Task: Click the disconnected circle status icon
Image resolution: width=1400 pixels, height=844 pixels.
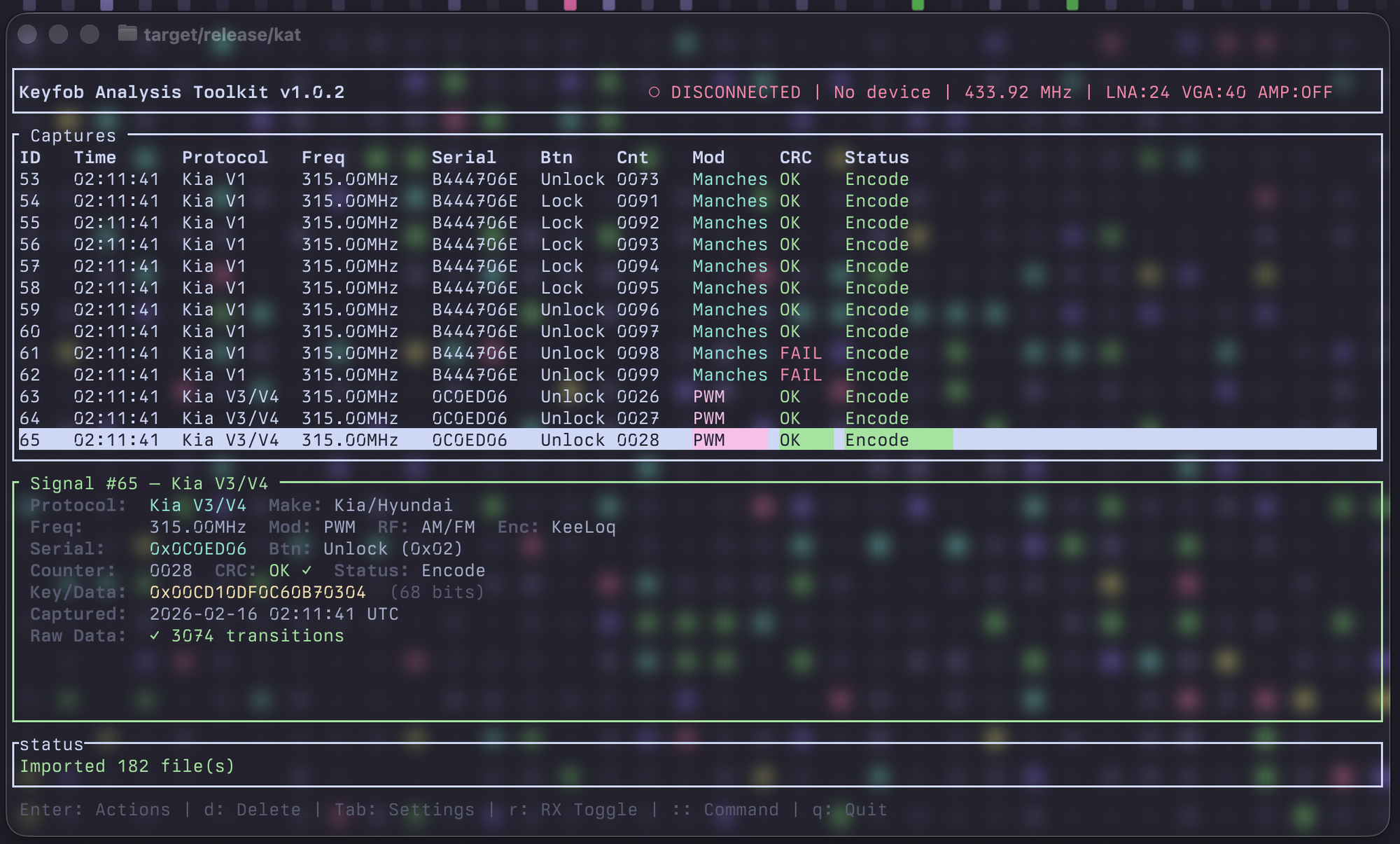Action: pos(654,92)
